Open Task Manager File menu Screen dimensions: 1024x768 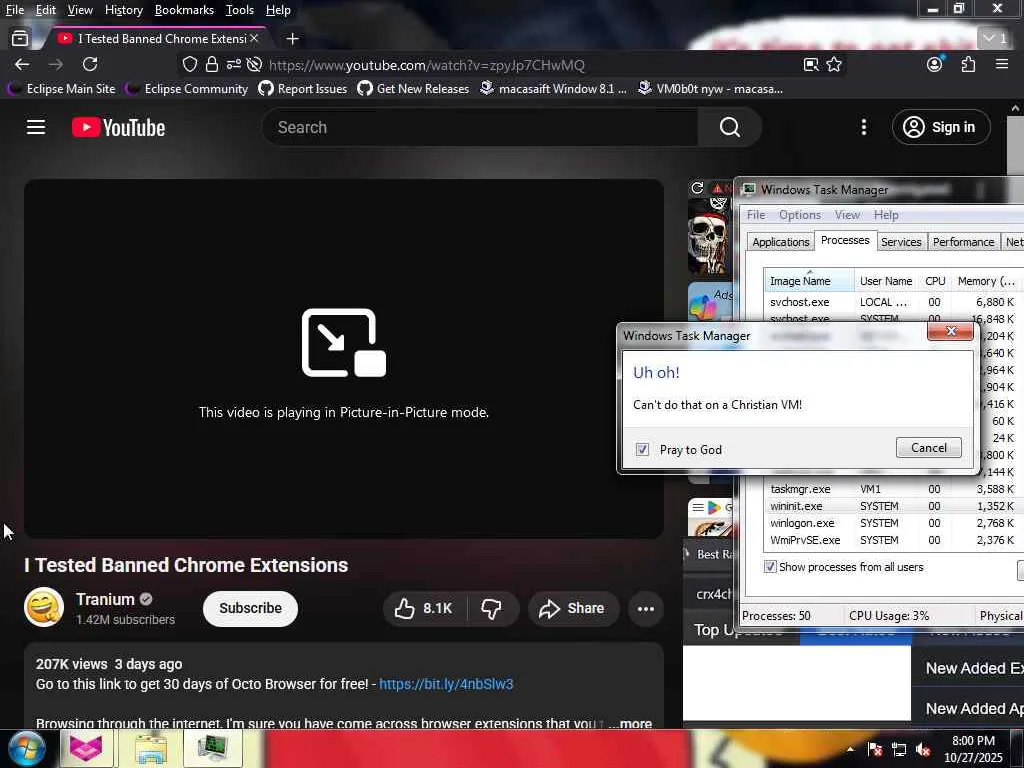(756, 215)
